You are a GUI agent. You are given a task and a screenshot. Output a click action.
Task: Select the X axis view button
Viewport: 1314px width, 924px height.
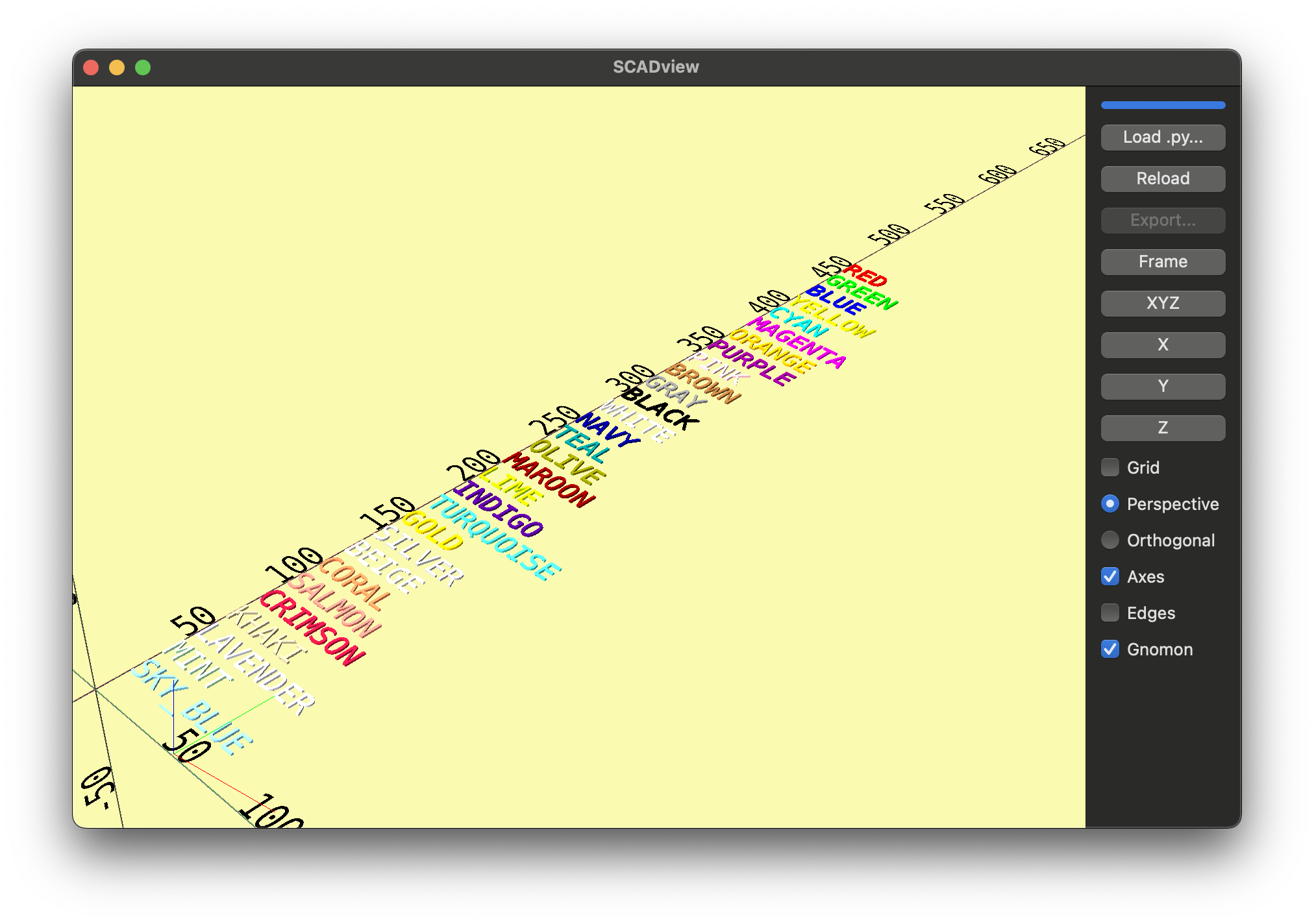tap(1163, 345)
